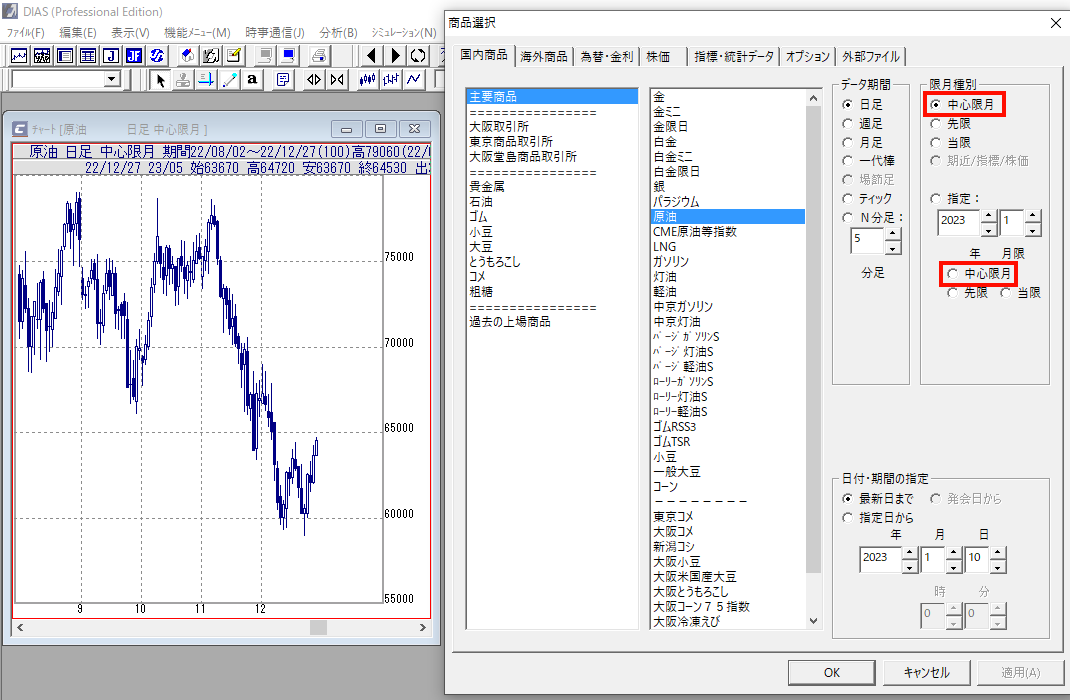Open the toolbar combo box dropdown
This screenshot has width=1074, height=700.
111,79
